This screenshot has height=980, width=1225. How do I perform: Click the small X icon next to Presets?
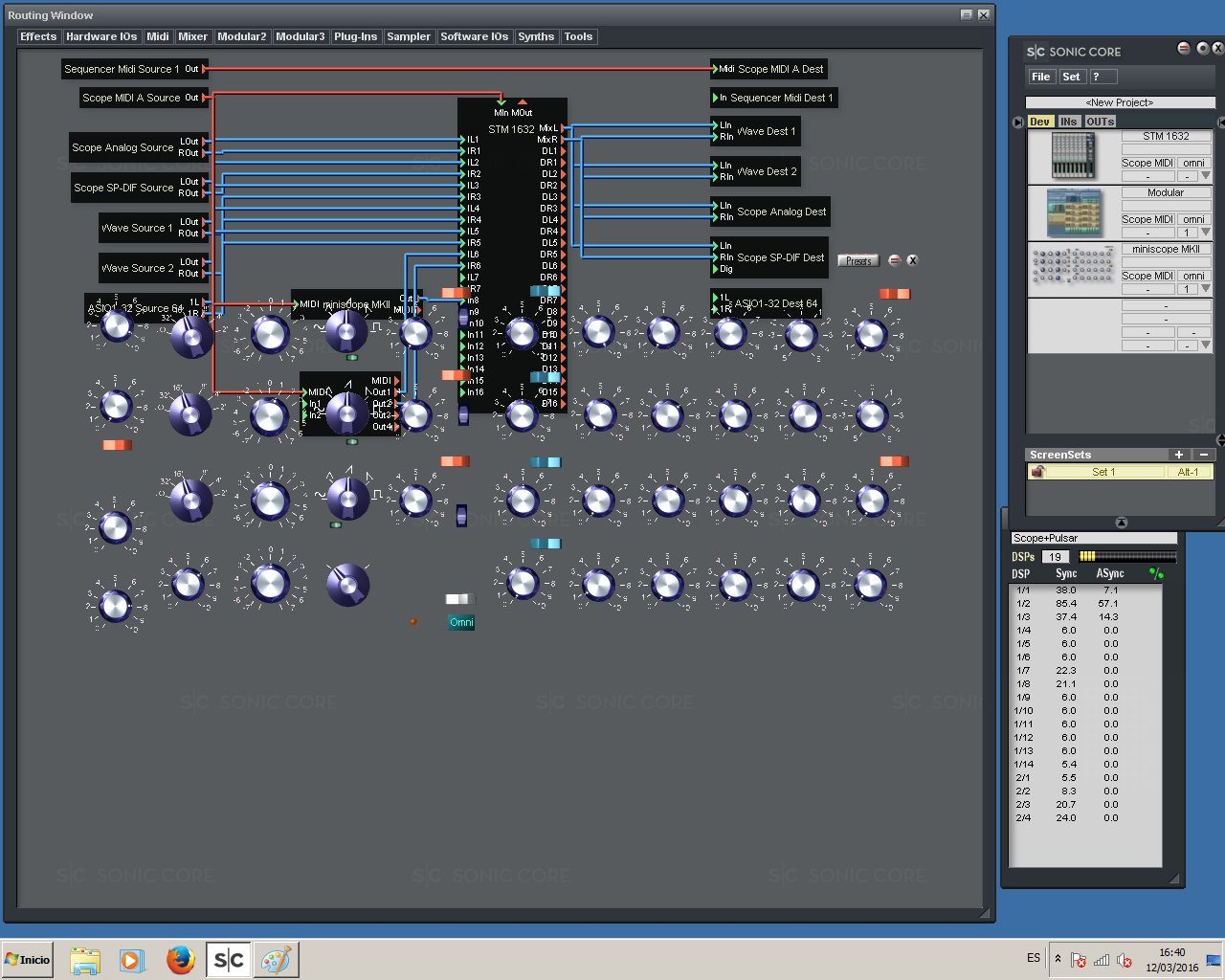912,260
